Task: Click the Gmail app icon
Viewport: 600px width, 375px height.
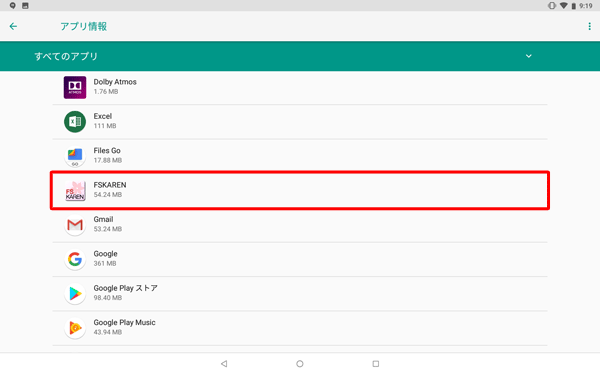Action: (75, 225)
